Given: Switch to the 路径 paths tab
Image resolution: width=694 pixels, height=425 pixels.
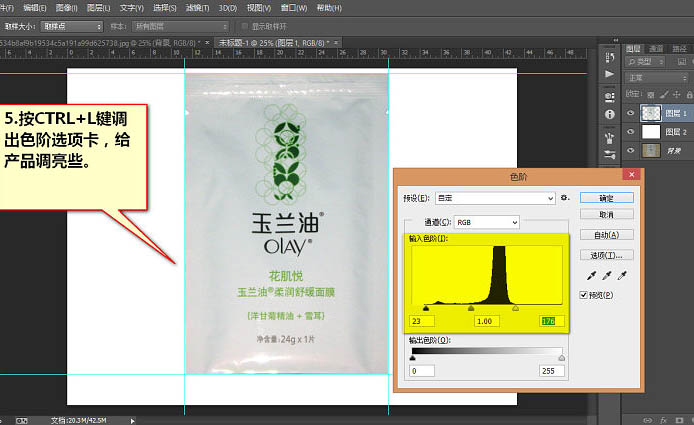Looking at the screenshot, I should (x=679, y=49).
